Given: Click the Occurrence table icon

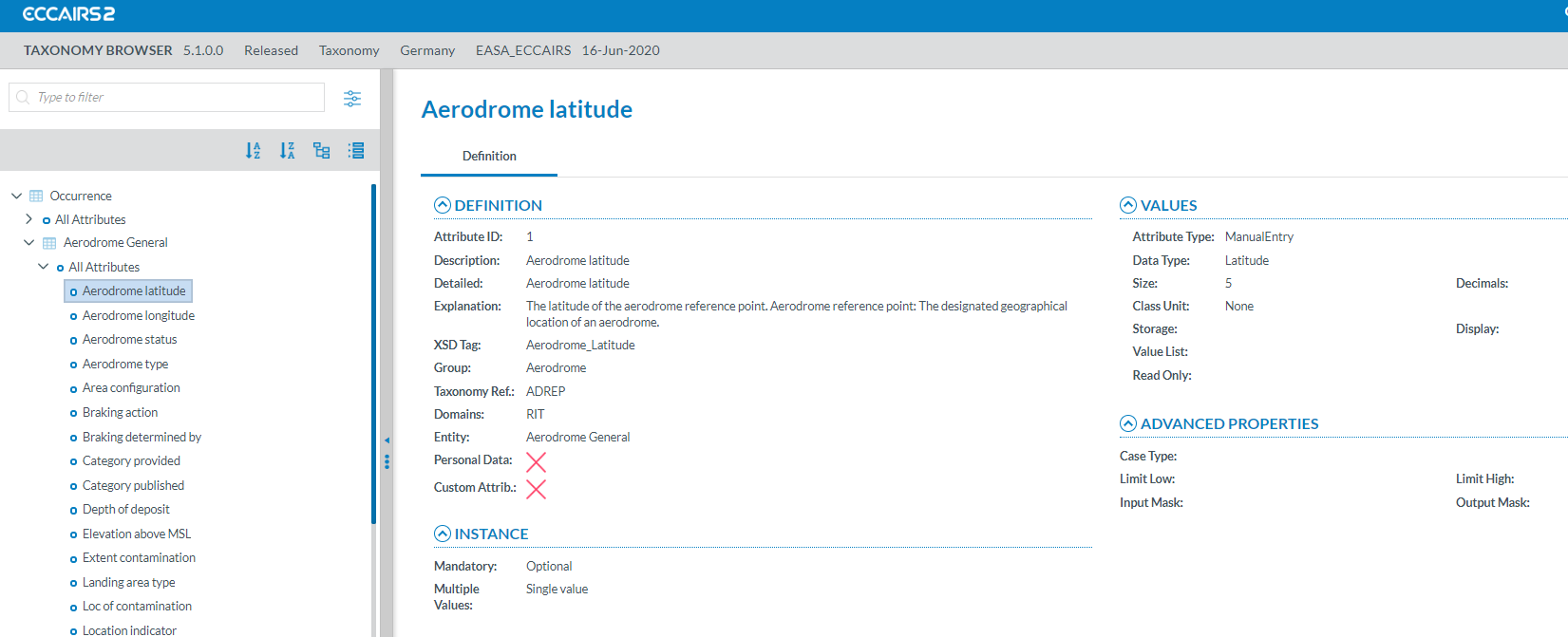Looking at the screenshot, I should [36, 196].
